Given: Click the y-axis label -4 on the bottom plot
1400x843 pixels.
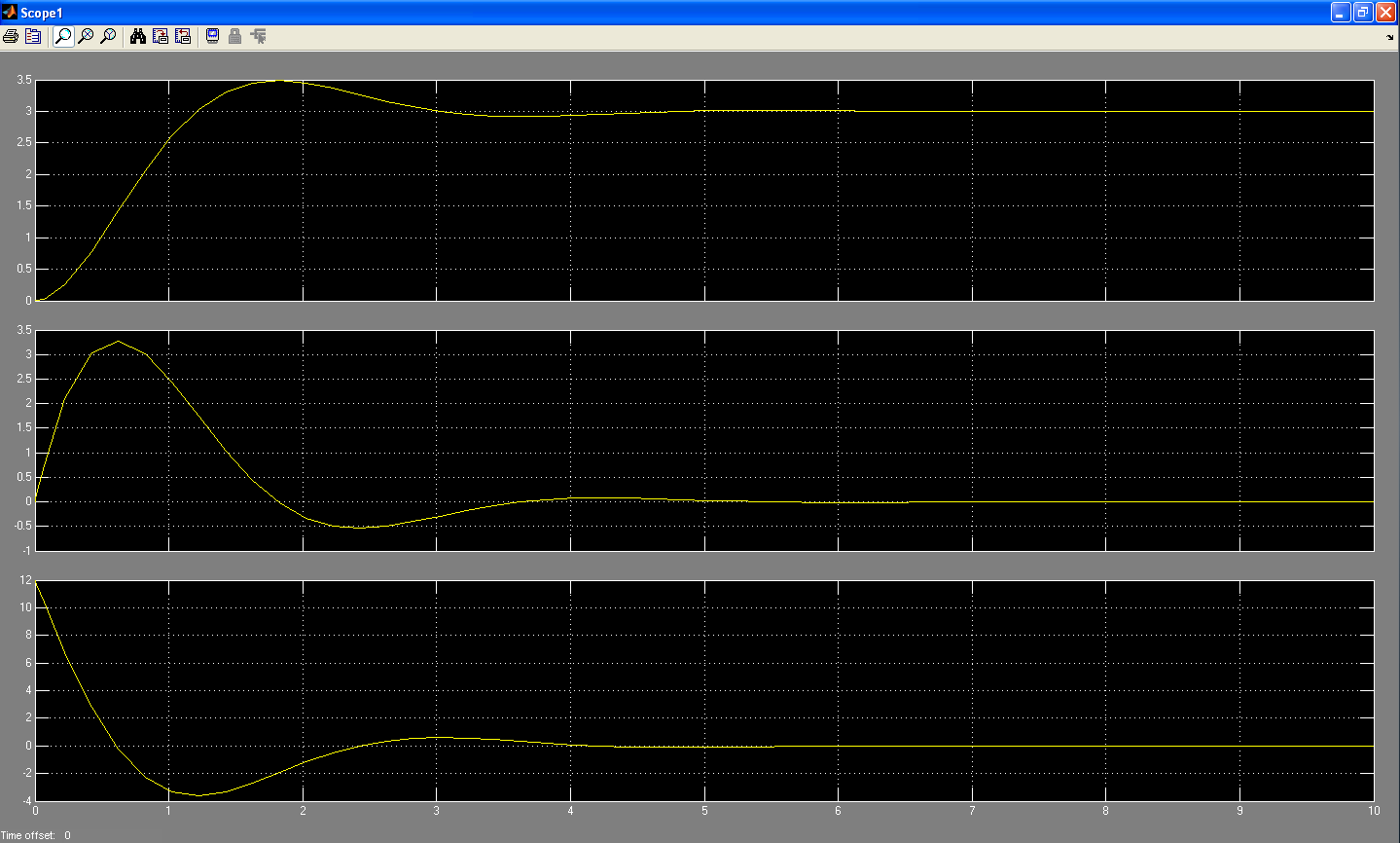Looking at the screenshot, I should coord(26,800).
